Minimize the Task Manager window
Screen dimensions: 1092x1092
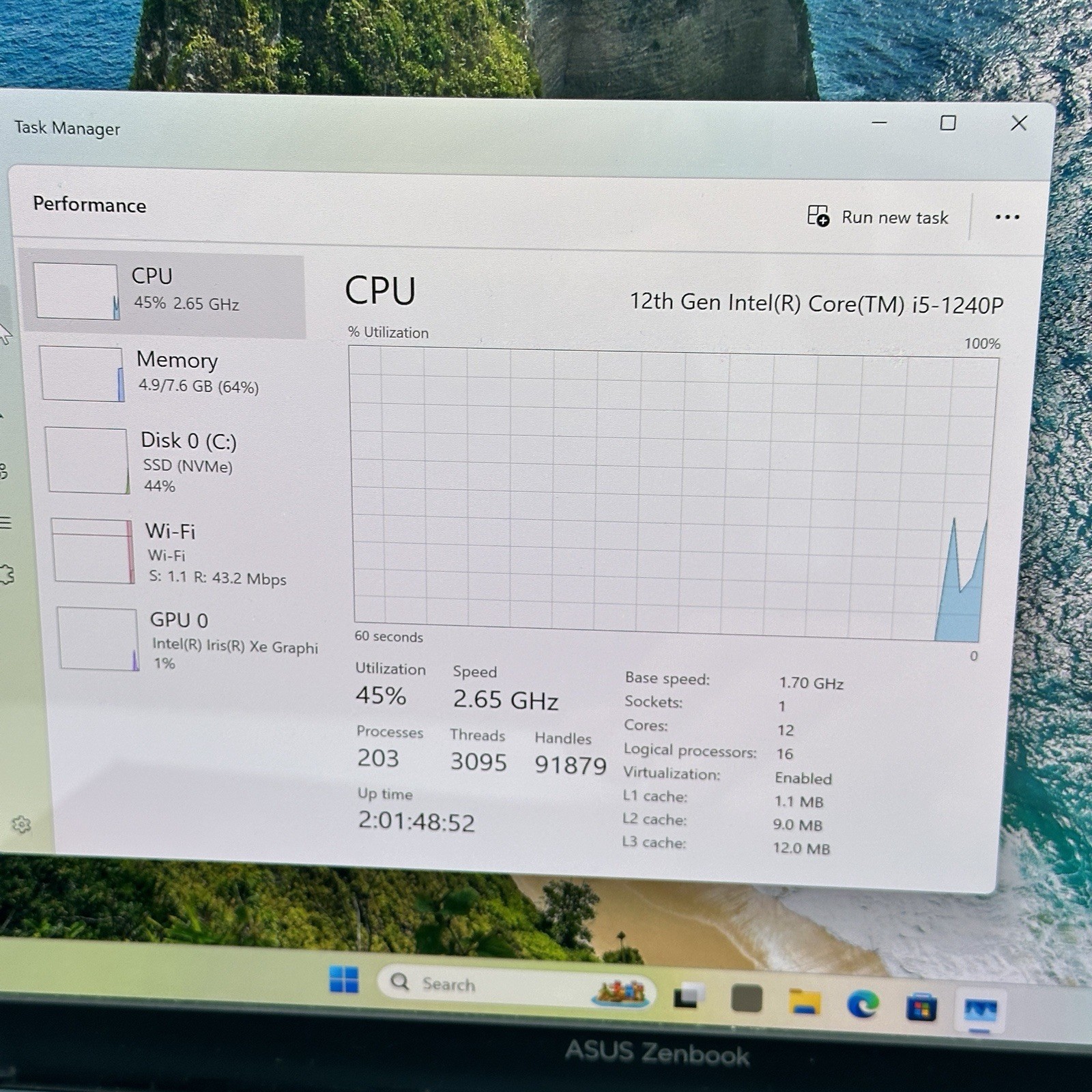(x=879, y=123)
